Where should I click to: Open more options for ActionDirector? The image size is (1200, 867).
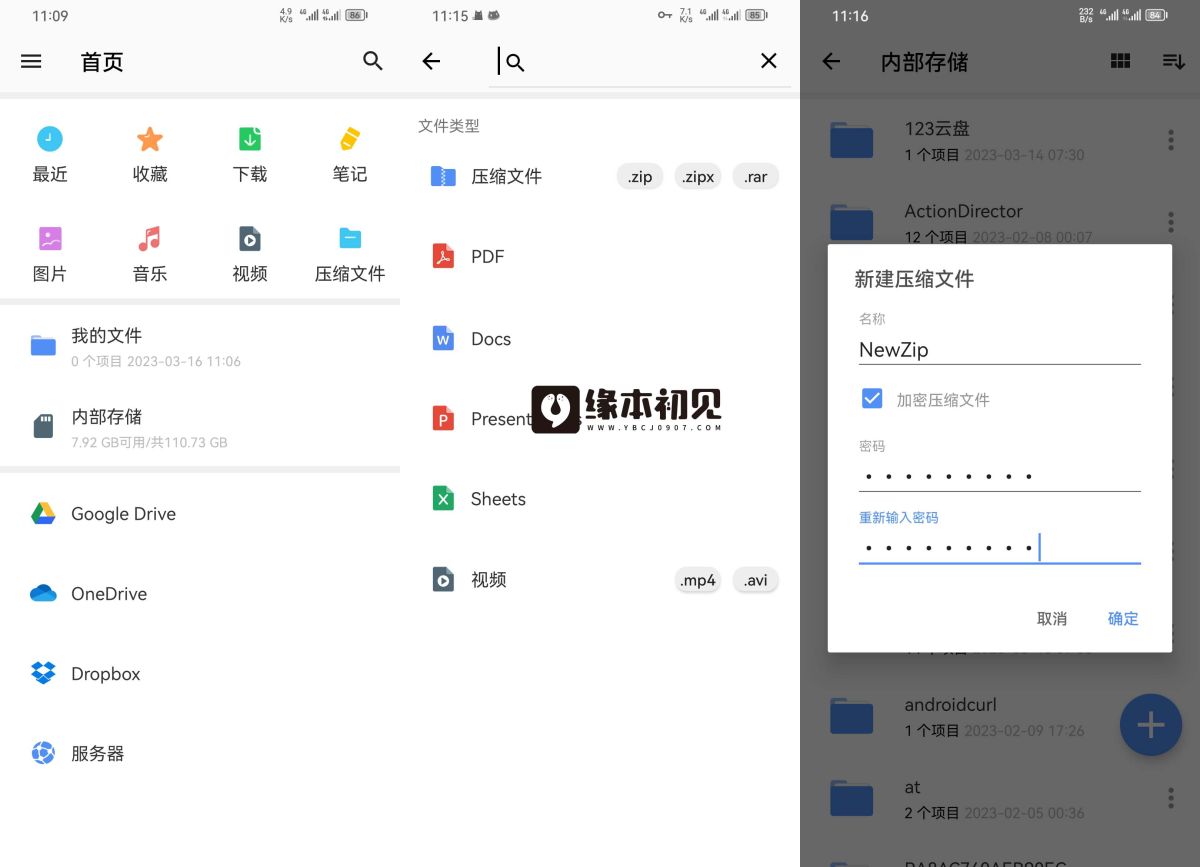pyautogui.click(x=1171, y=222)
